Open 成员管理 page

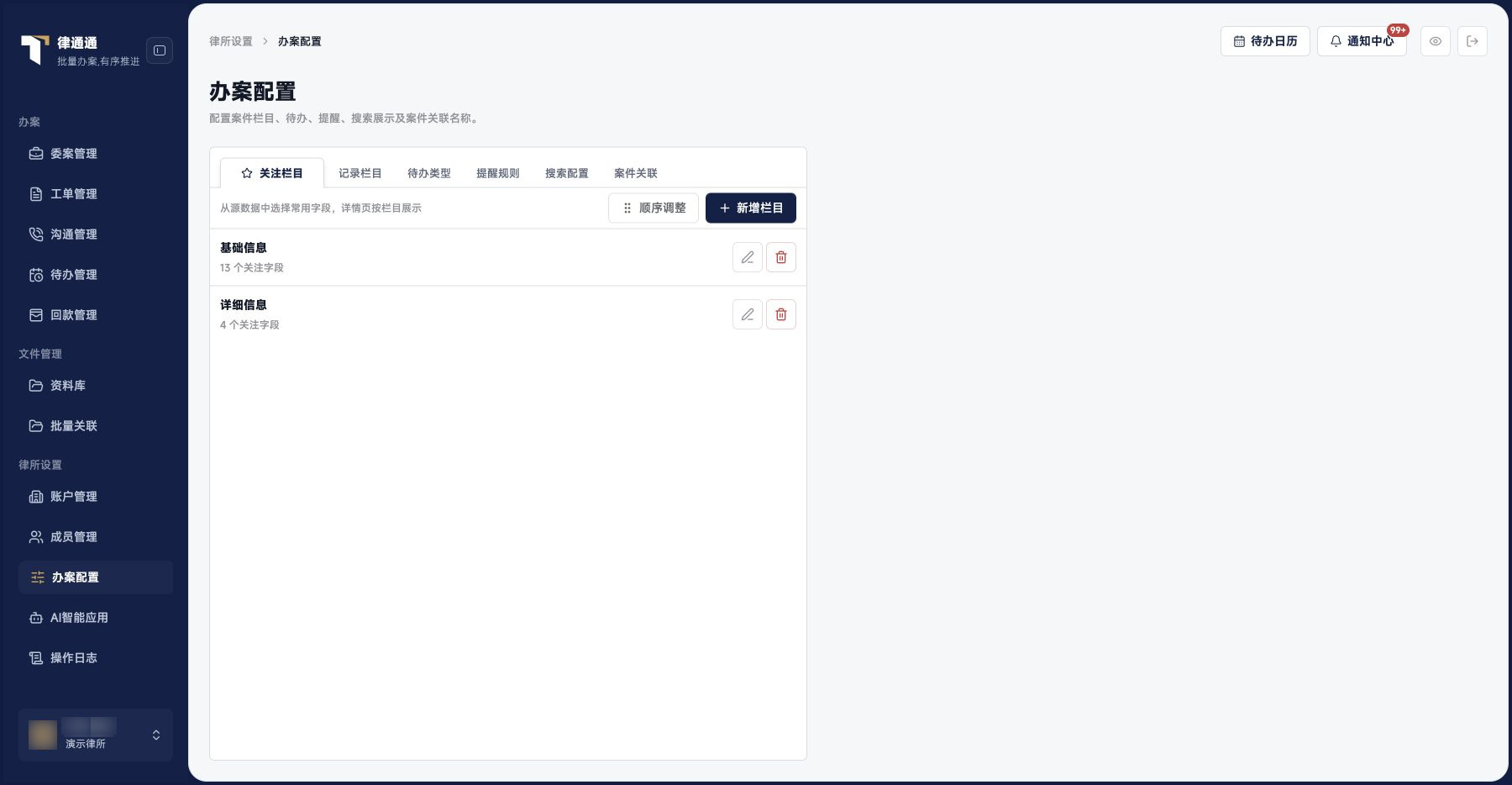click(x=96, y=537)
